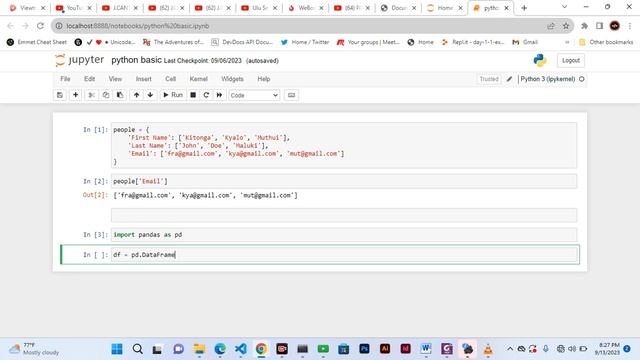Show hidden system tray icons
The image size is (640, 360).
tap(510, 349)
